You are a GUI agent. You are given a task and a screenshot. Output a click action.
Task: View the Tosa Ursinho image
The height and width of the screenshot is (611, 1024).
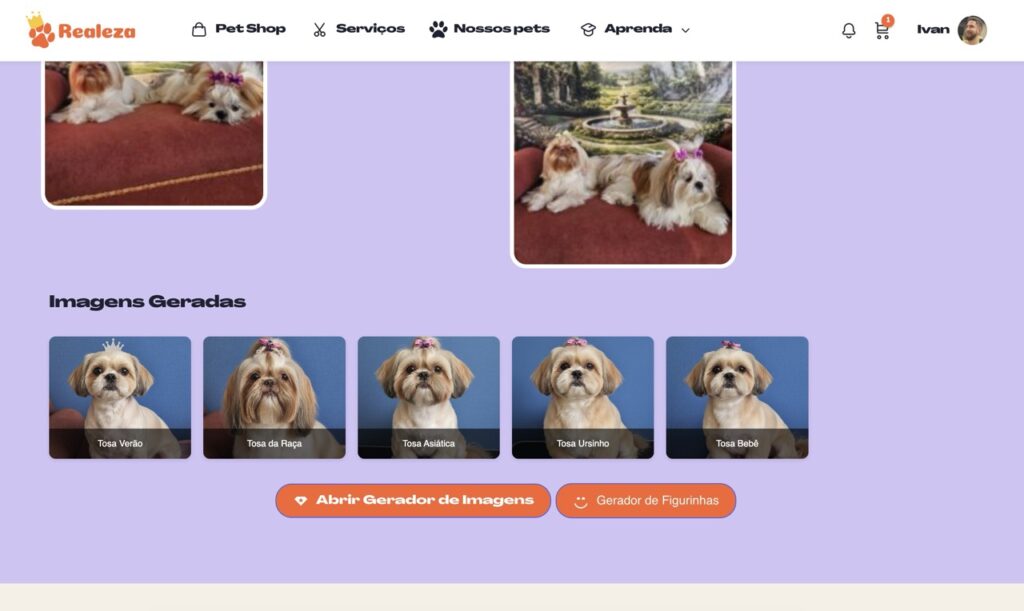583,397
